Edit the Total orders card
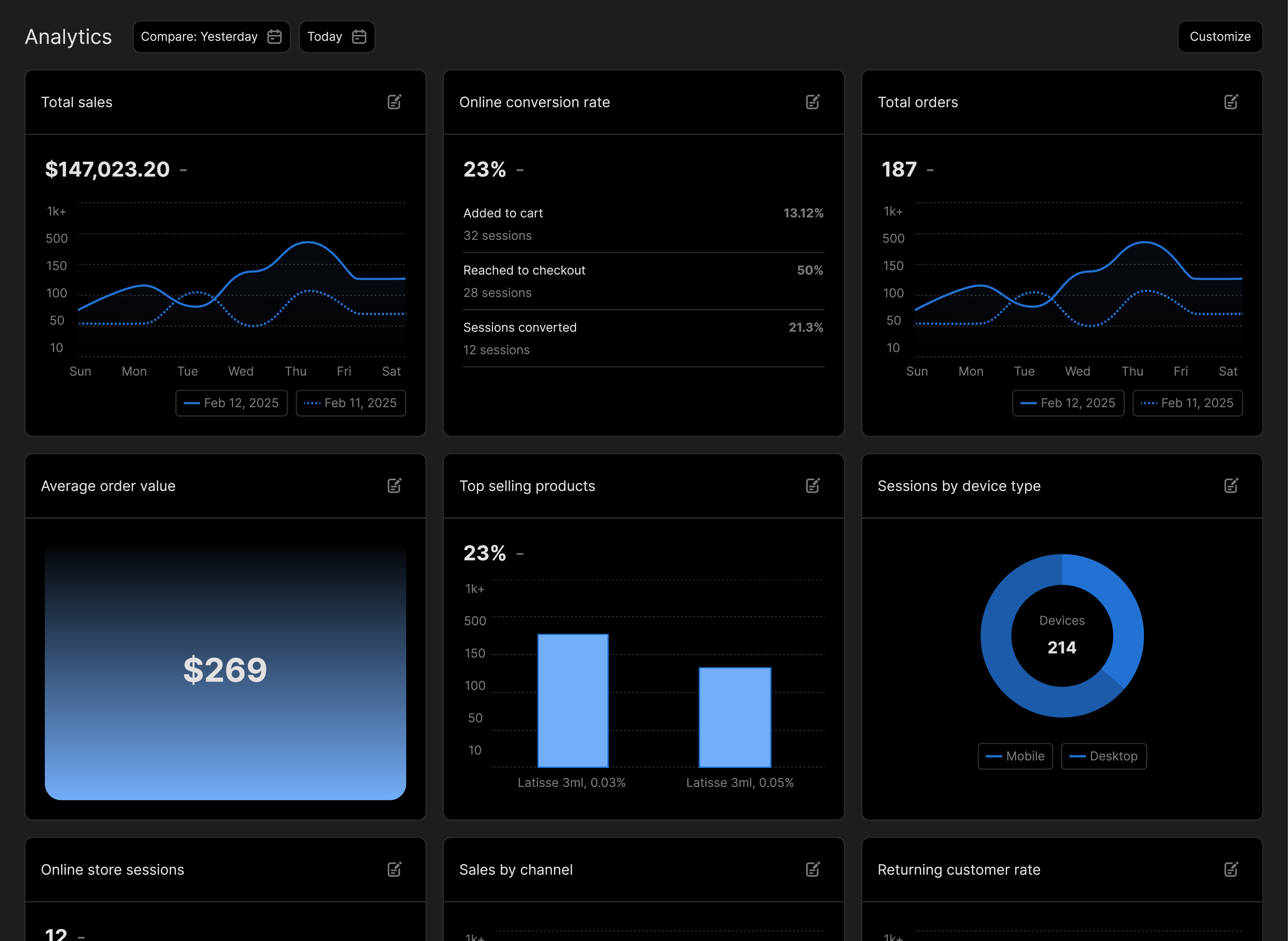 (x=1231, y=102)
